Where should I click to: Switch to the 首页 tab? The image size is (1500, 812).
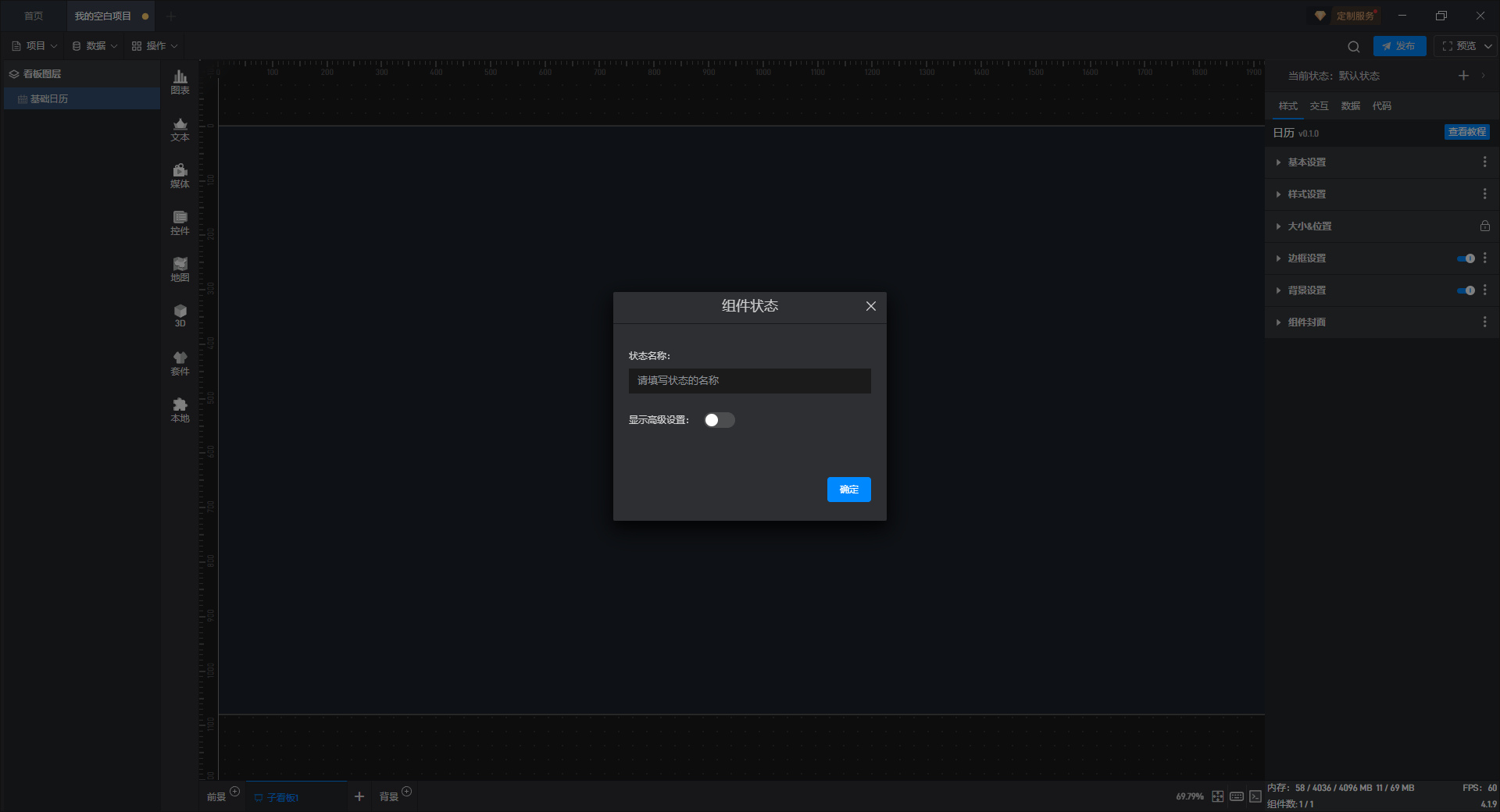click(x=34, y=16)
